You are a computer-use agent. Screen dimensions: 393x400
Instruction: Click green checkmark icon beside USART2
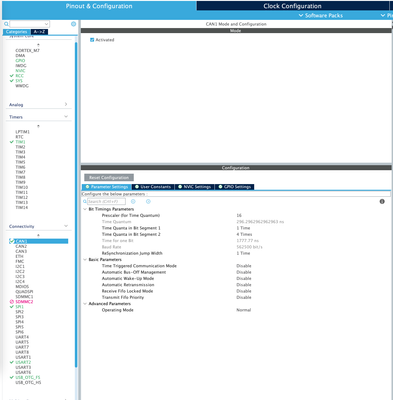[x=12, y=362]
